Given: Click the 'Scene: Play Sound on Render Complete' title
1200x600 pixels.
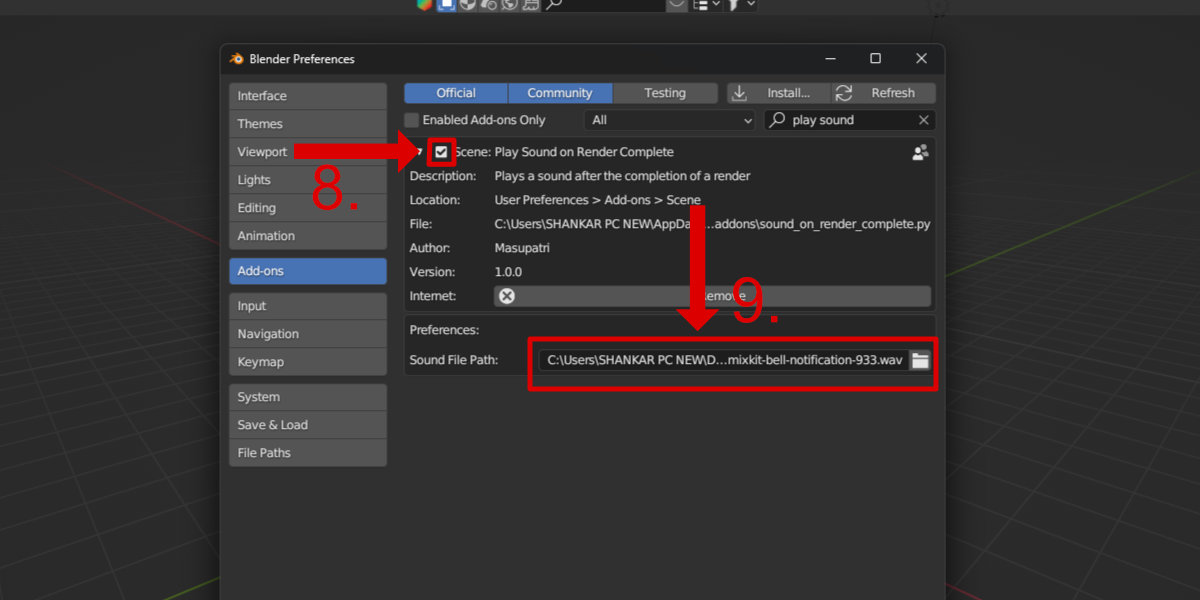Looking at the screenshot, I should [x=564, y=152].
